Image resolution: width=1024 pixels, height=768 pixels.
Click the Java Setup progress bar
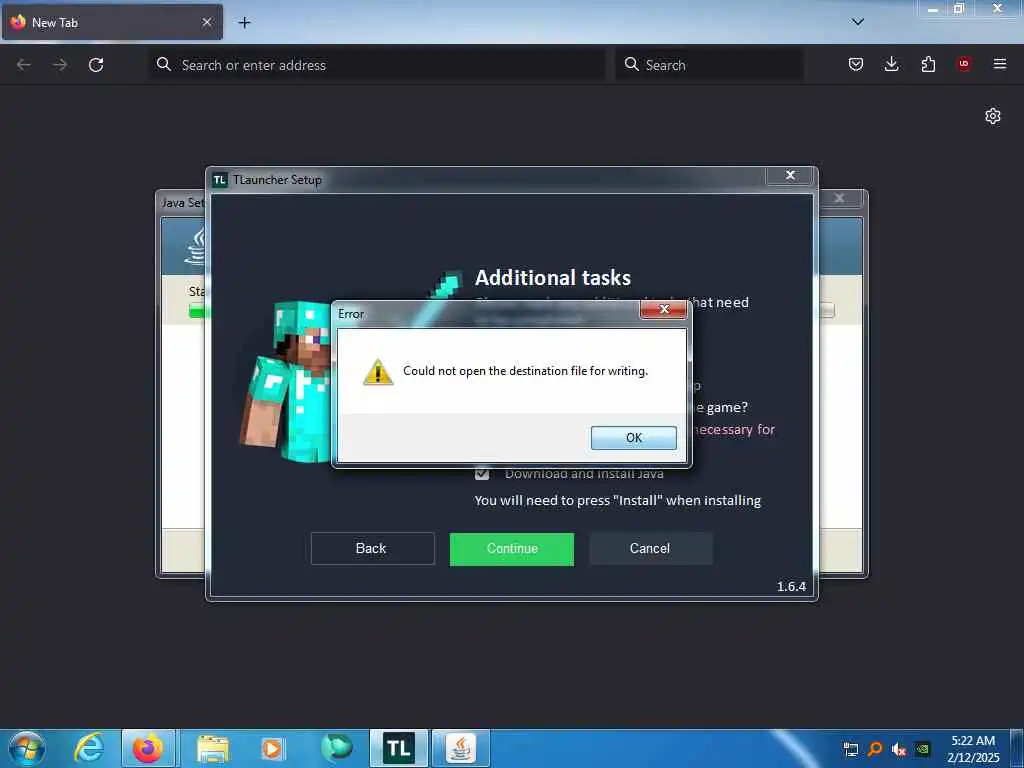click(199, 312)
